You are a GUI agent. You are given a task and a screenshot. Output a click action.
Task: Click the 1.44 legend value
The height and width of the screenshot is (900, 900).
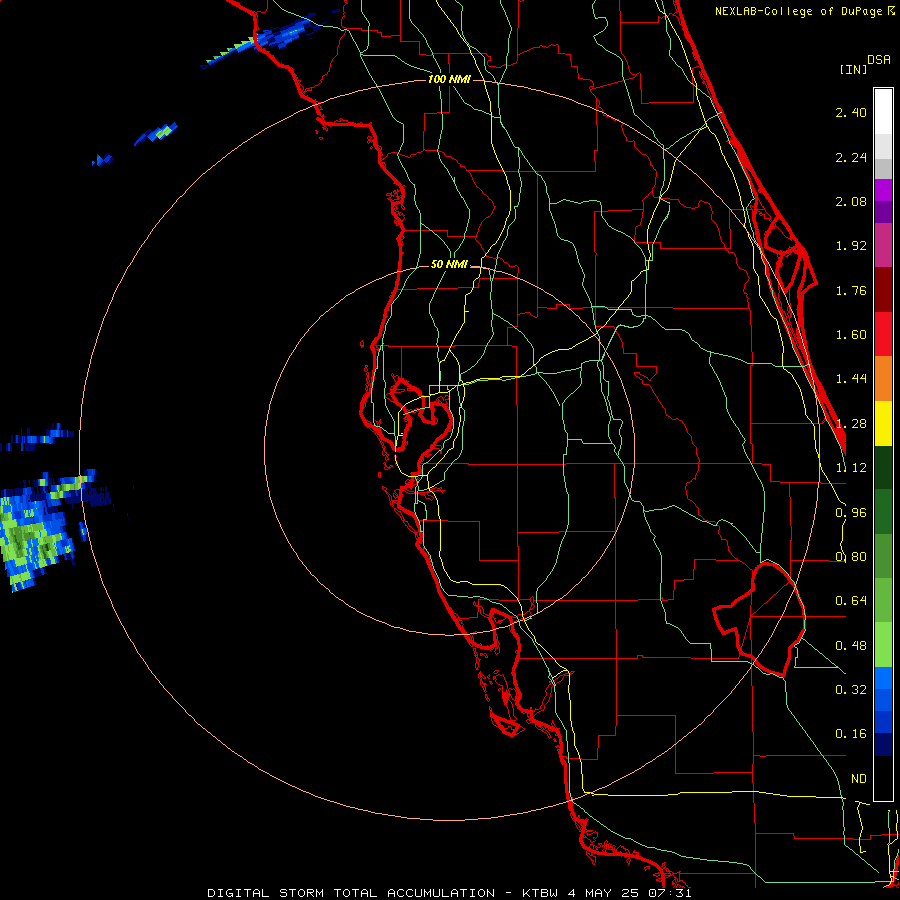[851, 379]
